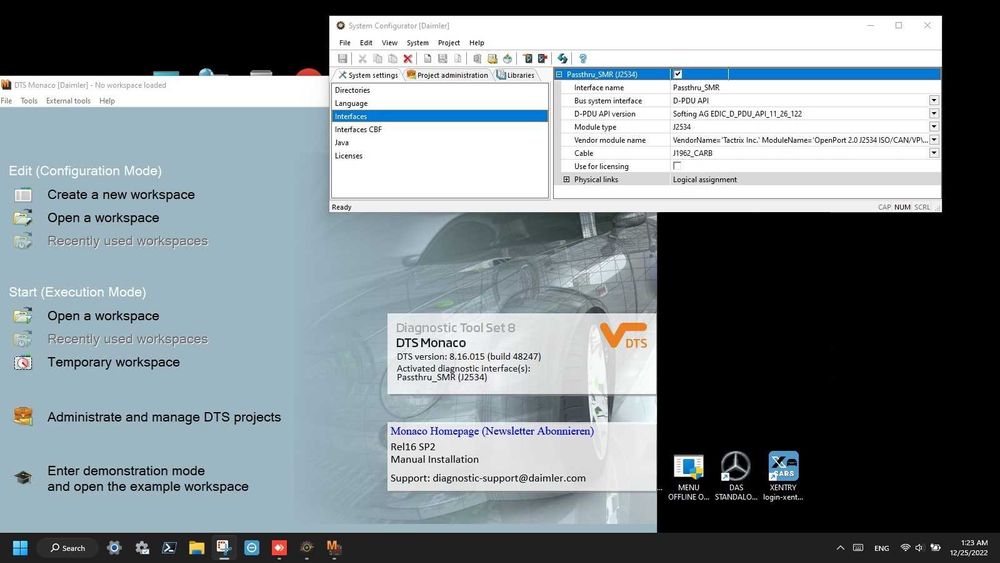The height and width of the screenshot is (563, 1000).
Task: Open the Project menu in System Configurator
Action: coord(449,43)
